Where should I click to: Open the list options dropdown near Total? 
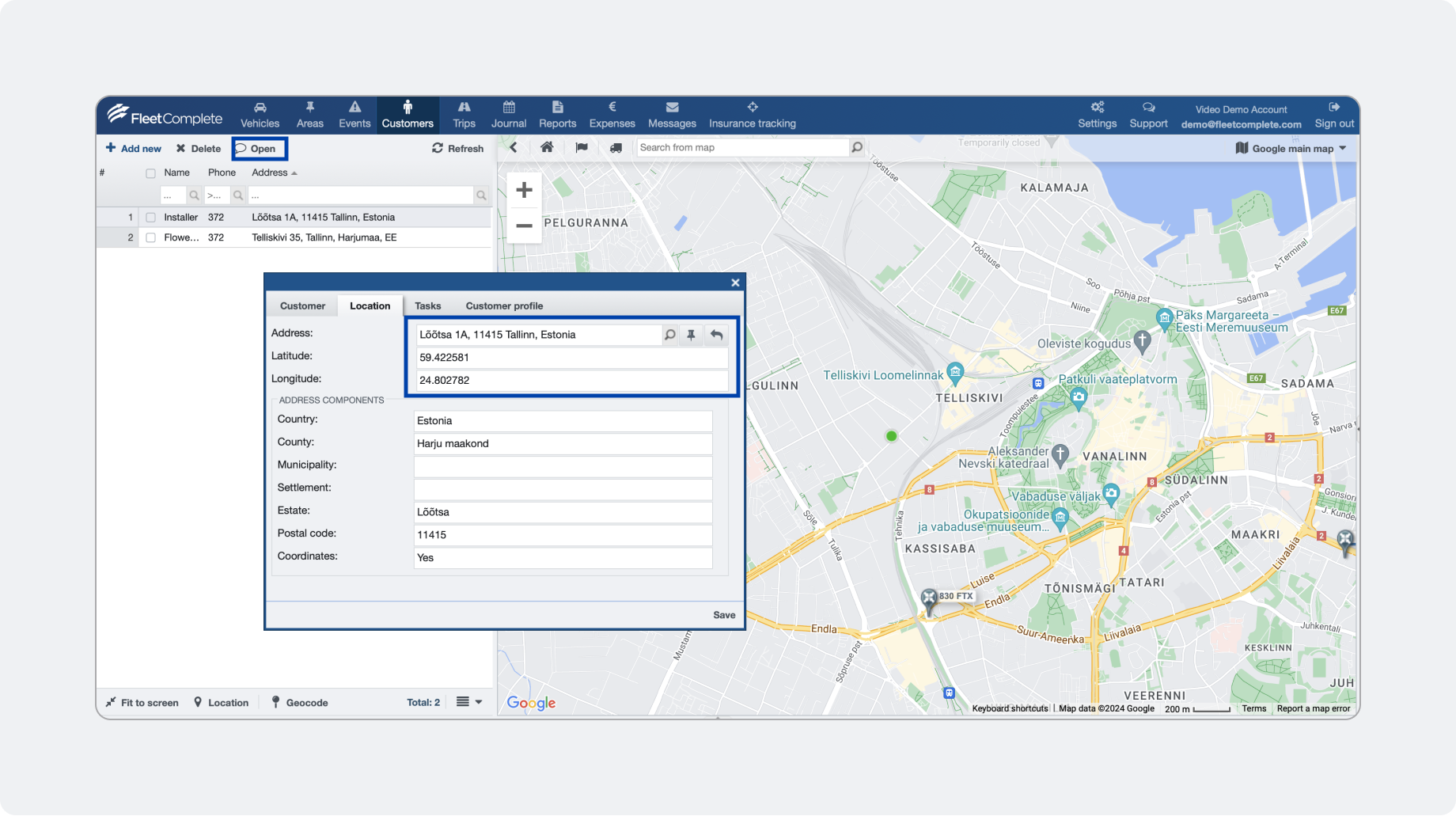[469, 702]
